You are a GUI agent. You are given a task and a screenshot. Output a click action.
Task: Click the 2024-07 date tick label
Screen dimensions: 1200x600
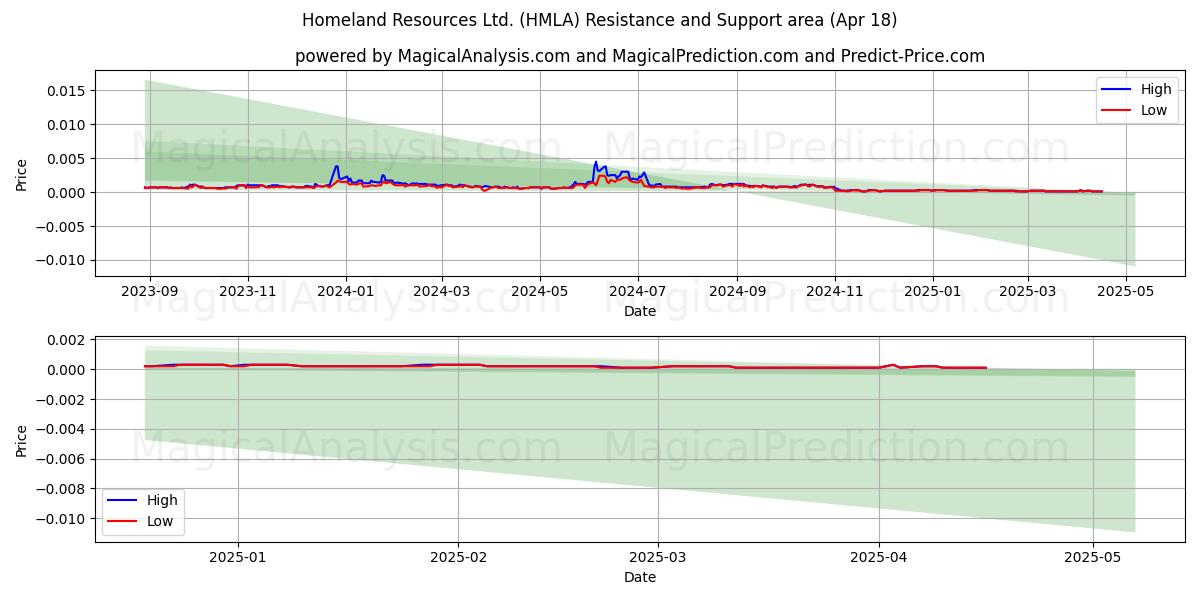638,292
